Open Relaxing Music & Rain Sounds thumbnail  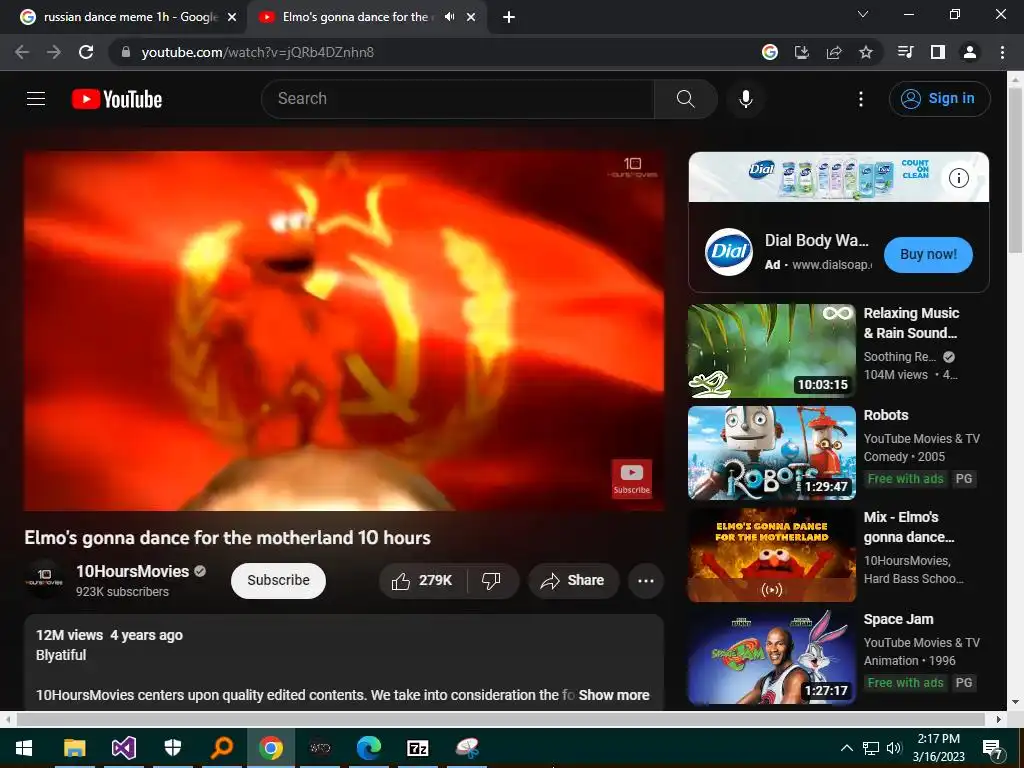point(772,351)
